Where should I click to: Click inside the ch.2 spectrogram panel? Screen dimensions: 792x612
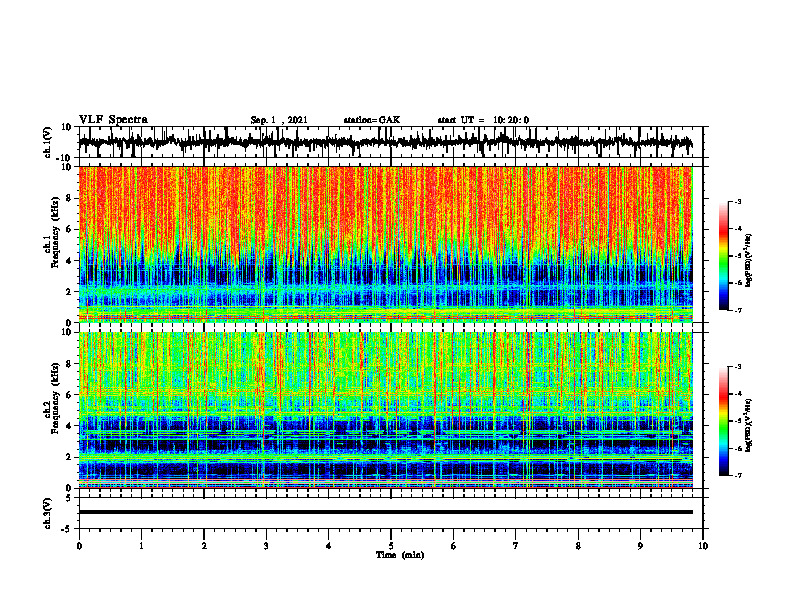coord(385,410)
